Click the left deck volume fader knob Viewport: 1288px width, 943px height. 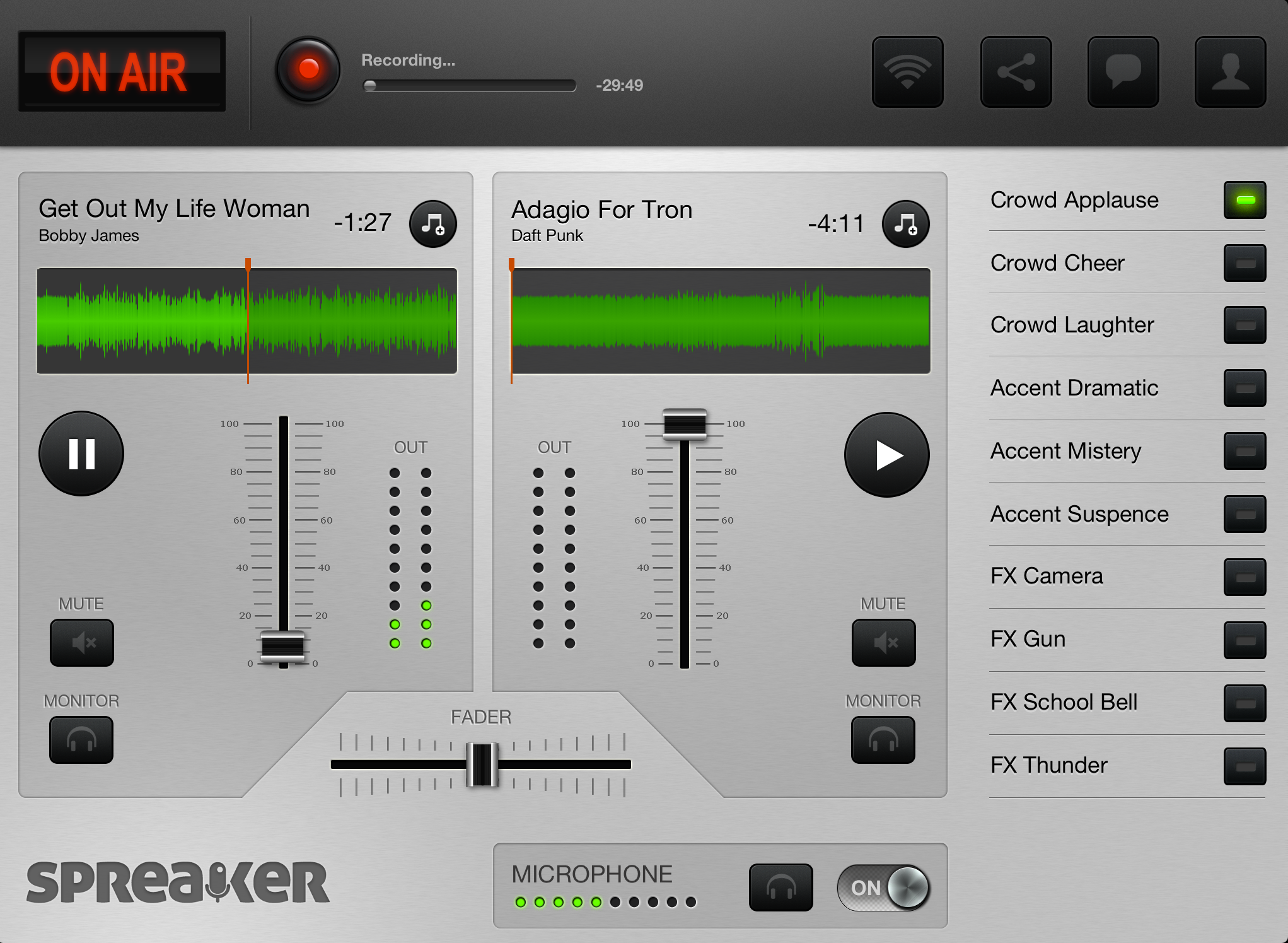(x=283, y=647)
